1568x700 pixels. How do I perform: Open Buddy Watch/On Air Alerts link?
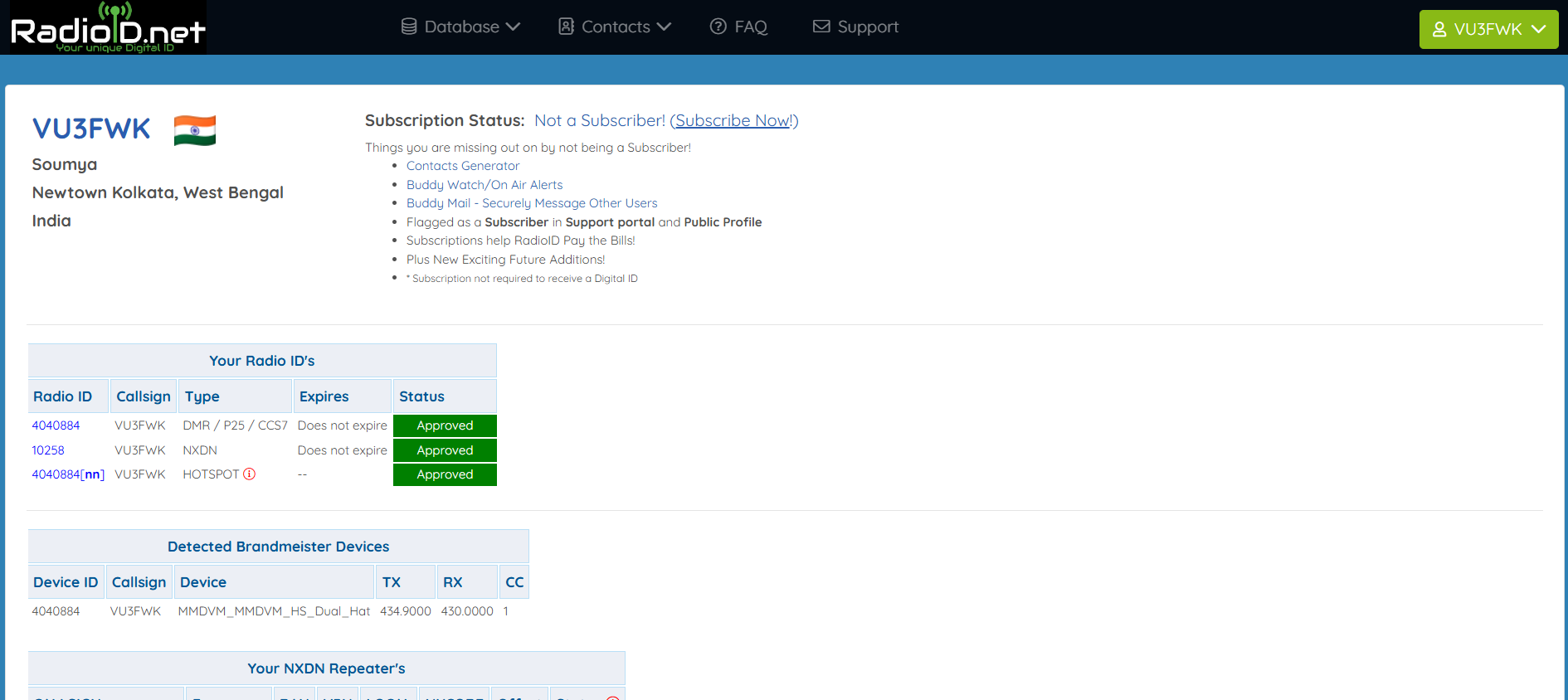tap(484, 185)
